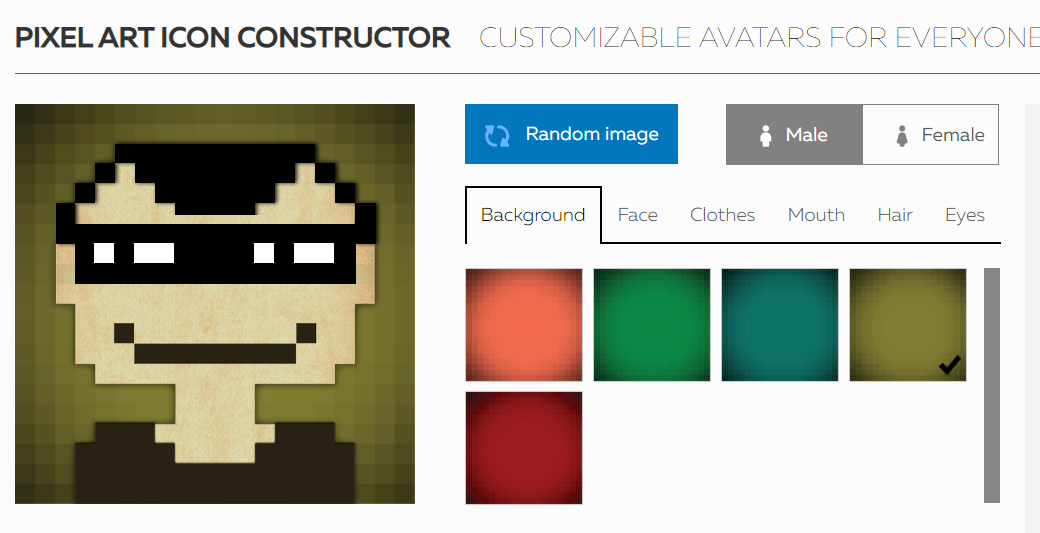Generate a Random image

[571, 134]
